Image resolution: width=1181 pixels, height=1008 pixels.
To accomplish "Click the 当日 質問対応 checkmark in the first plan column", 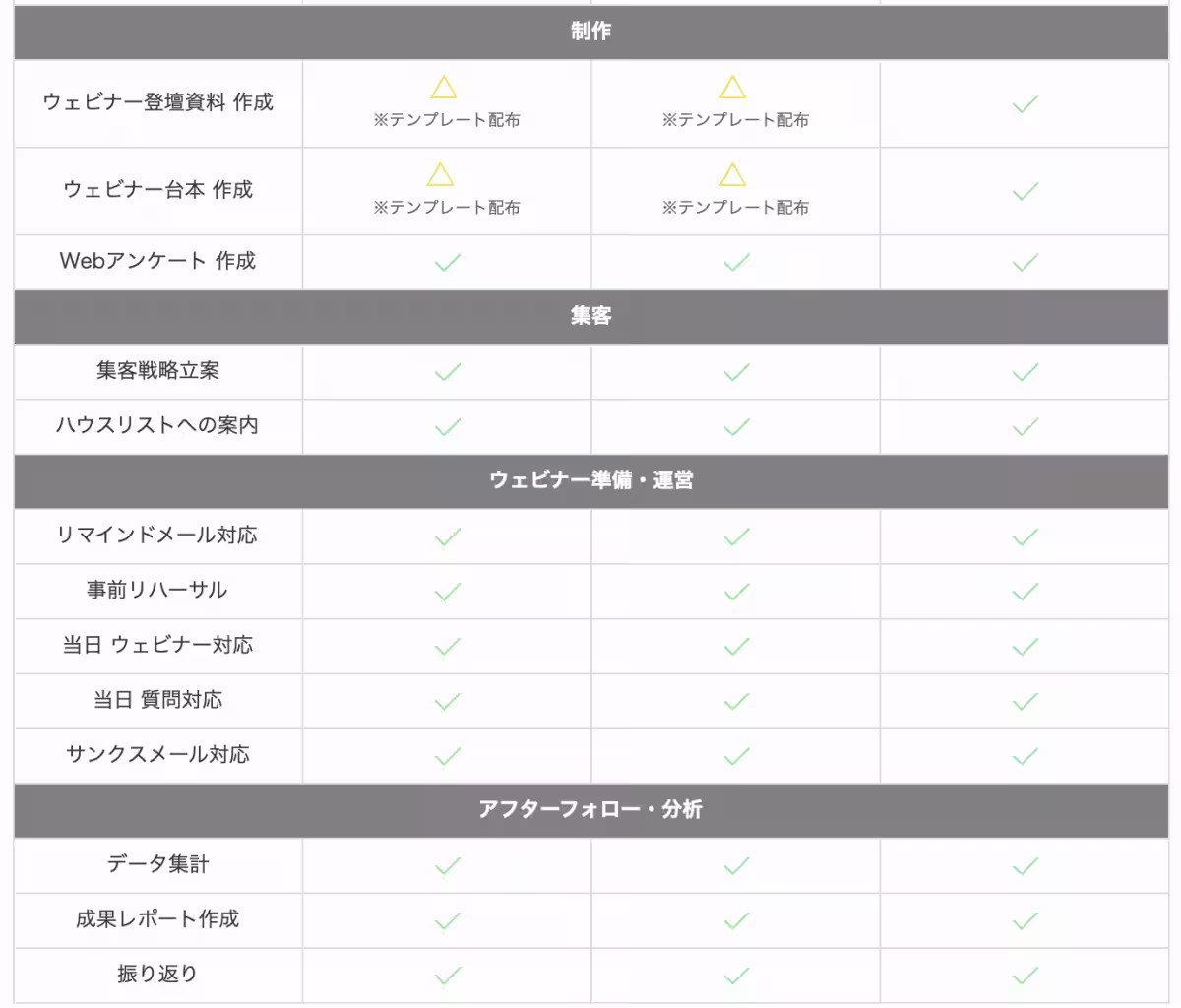I will coord(448,701).
